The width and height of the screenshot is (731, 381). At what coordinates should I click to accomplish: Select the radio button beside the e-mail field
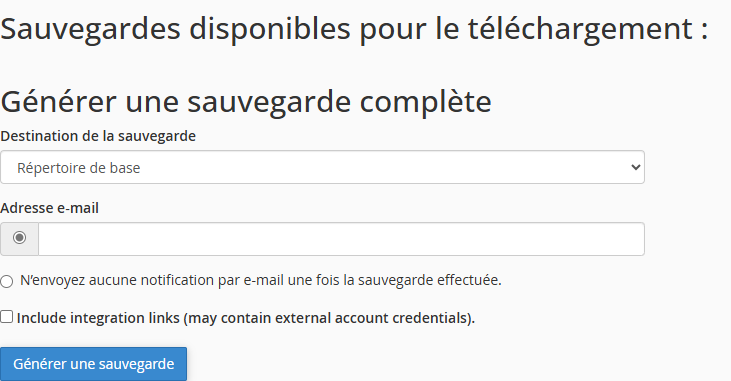point(19,238)
